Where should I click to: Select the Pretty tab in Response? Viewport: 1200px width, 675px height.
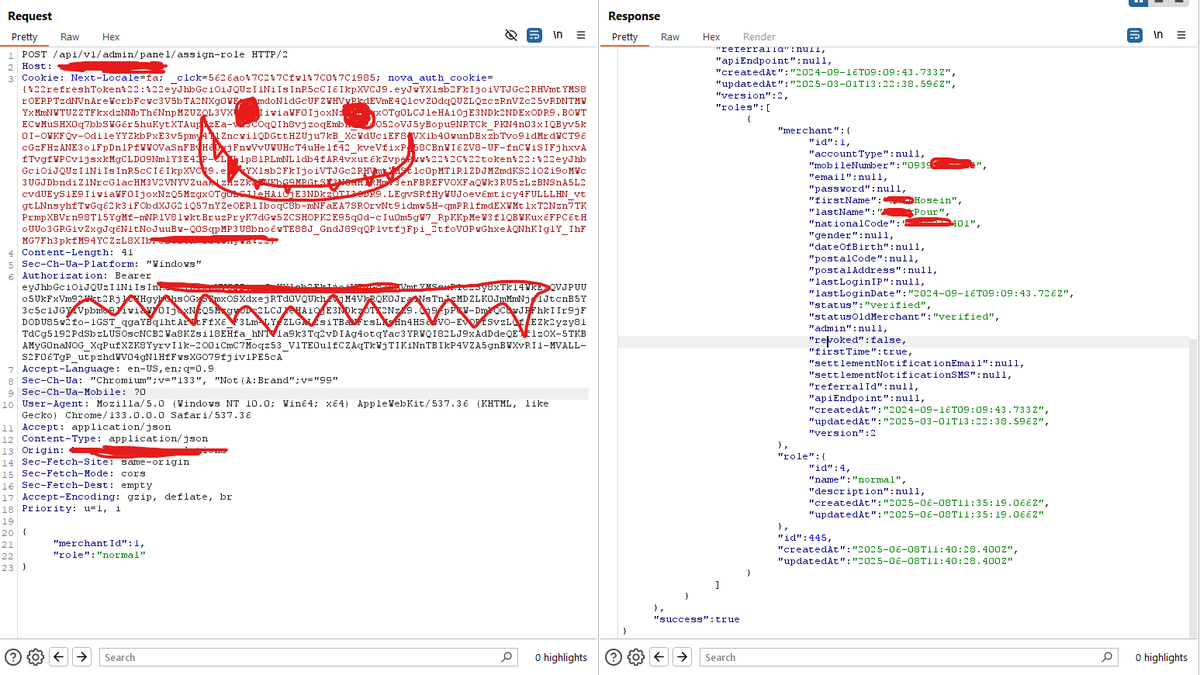click(624, 37)
